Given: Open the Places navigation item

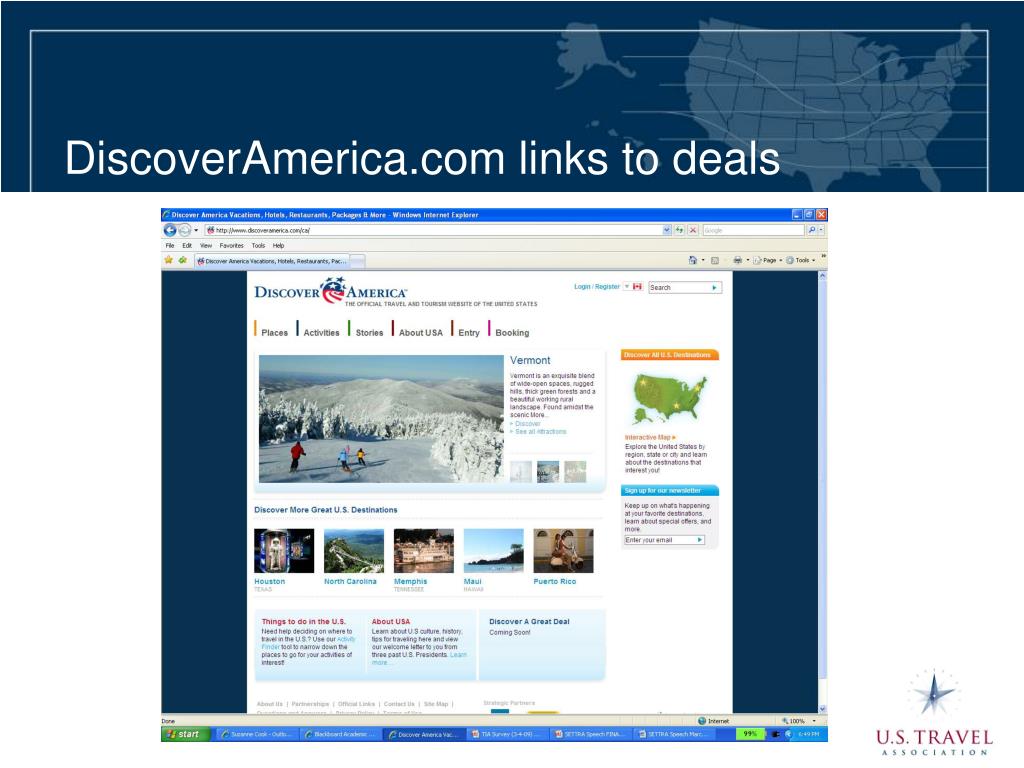Looking at the screenshot, I should tap(274, 332).
